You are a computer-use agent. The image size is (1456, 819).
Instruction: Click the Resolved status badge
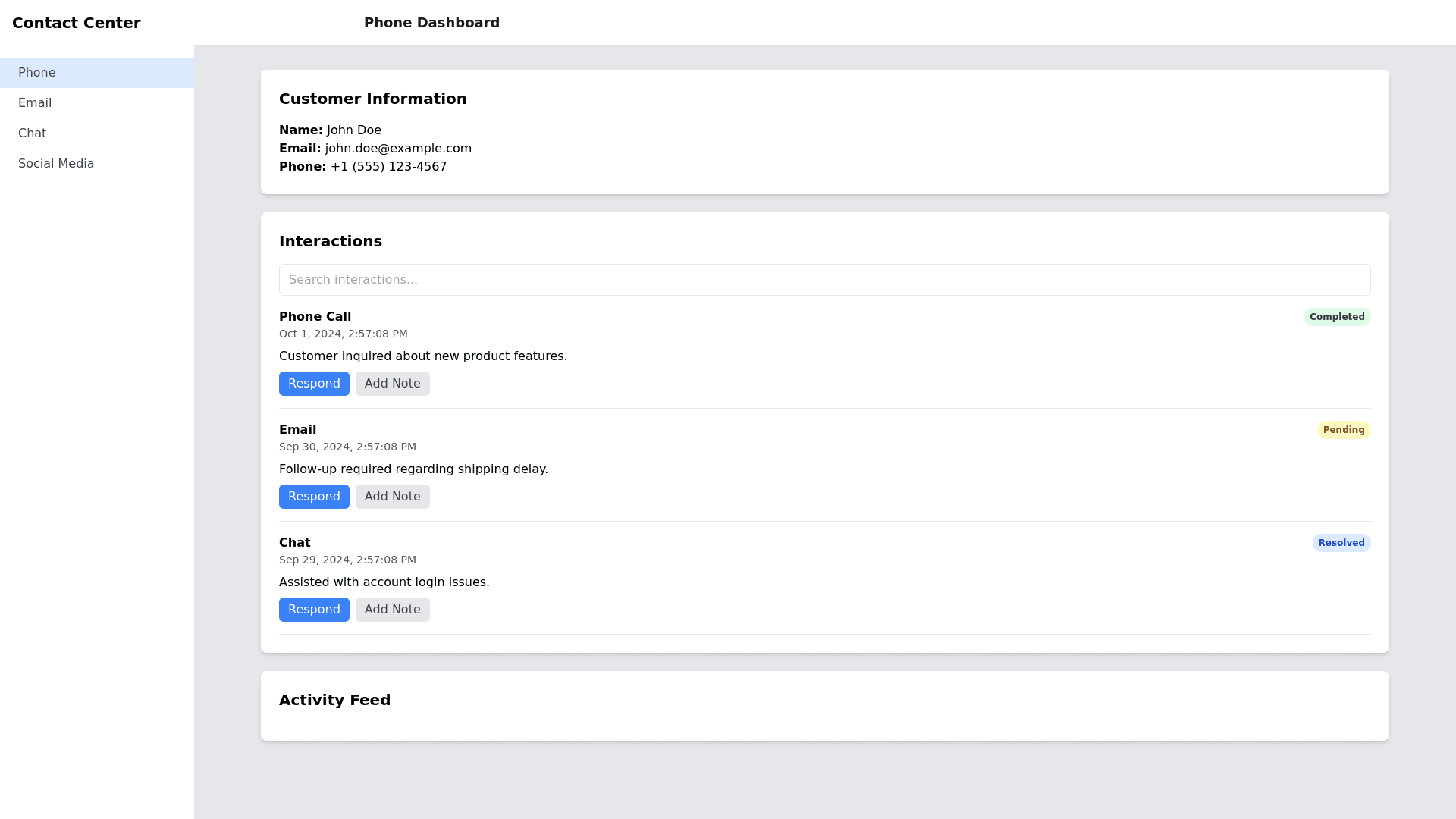pyautogui.click(x=1341, y=543)
